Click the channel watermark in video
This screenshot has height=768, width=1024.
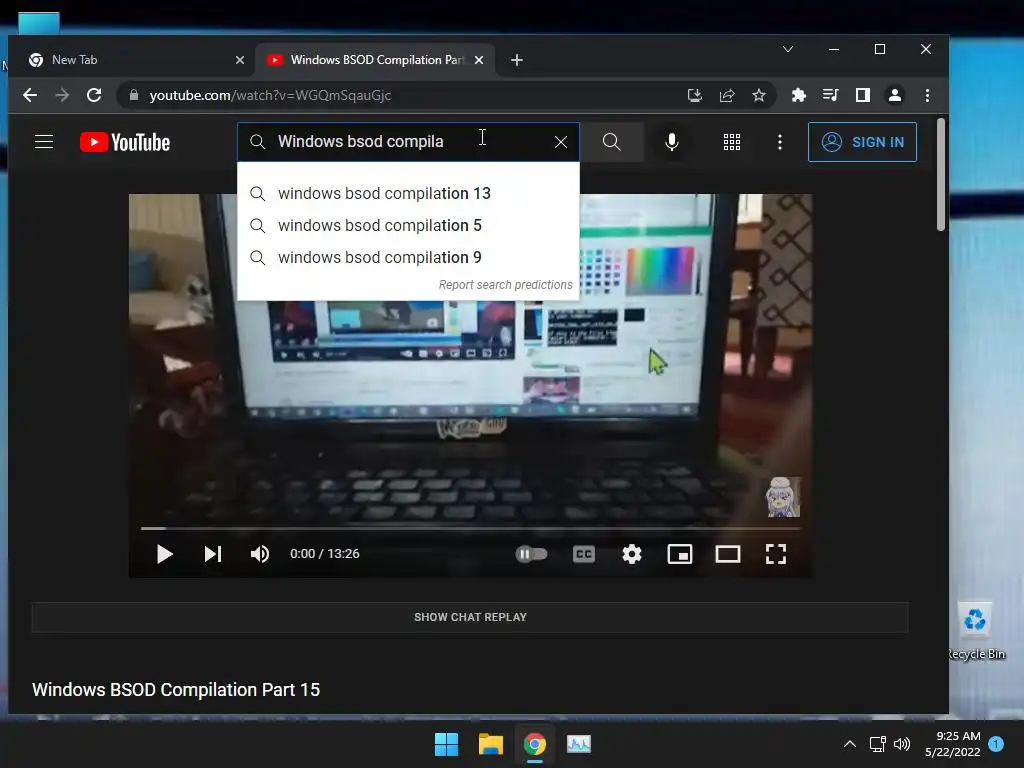[x=782, y=497]
